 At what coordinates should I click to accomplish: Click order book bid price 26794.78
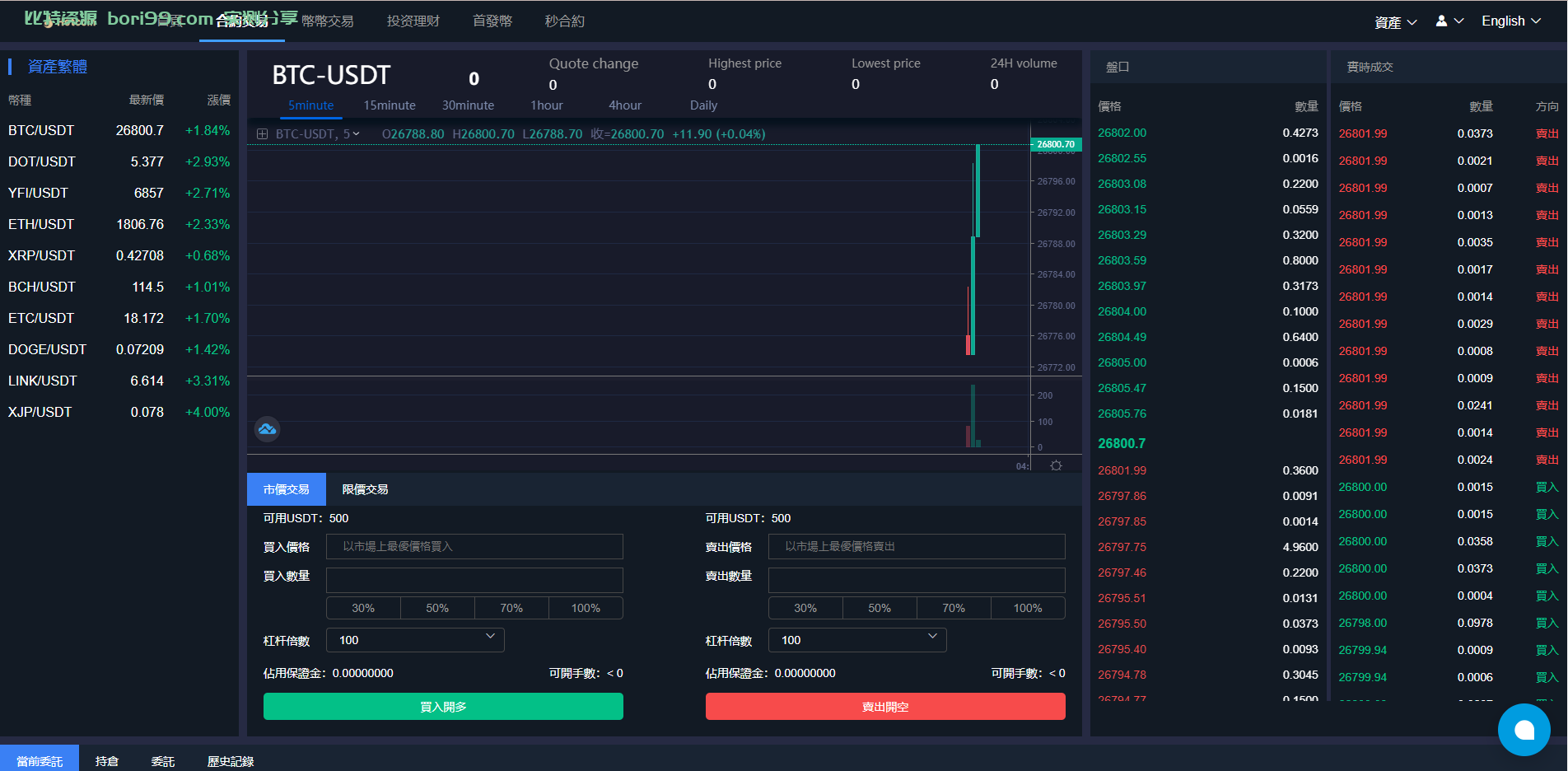click(x=1122, y=675)
